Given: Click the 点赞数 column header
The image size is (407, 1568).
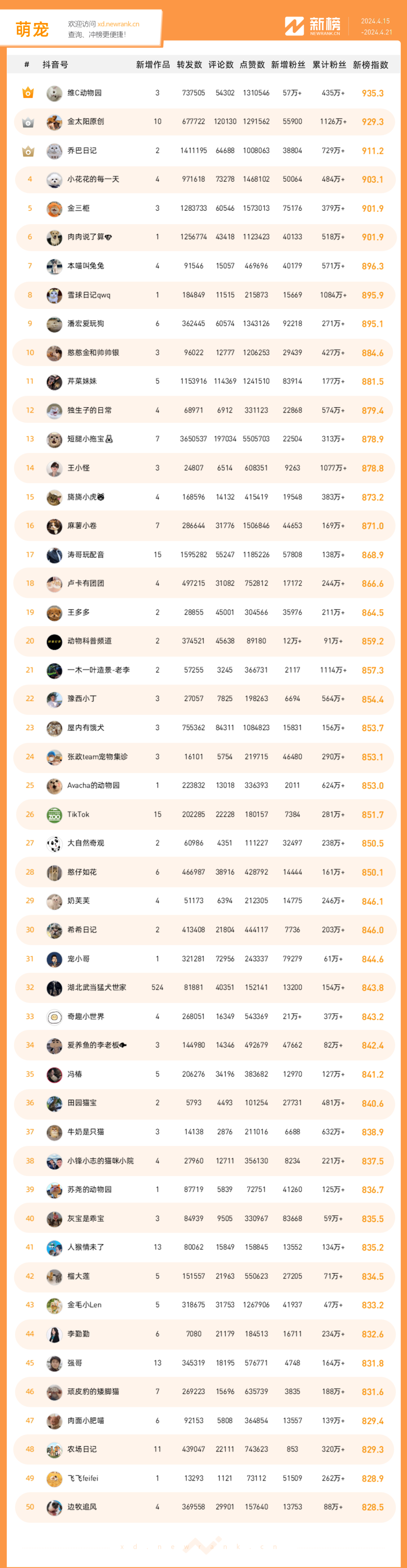Looking at the screenshot, I should pyautogui.click(x=252, y=65).
